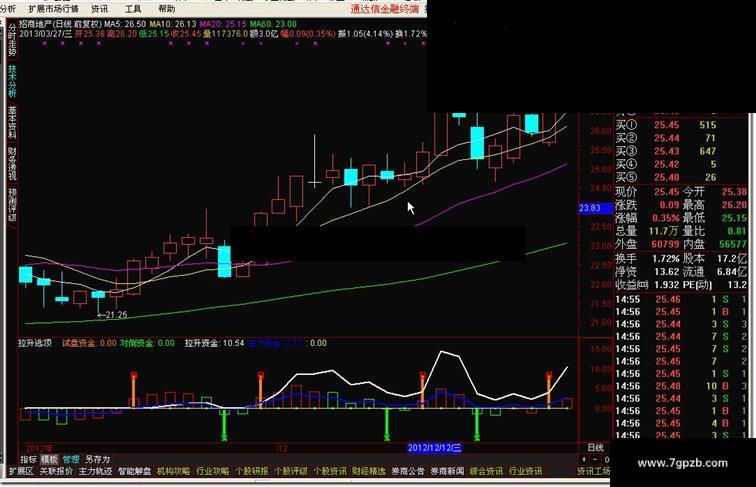Open the 券商公告 bottom tab
Screen dimensions: 756x487
click(408, 471)
